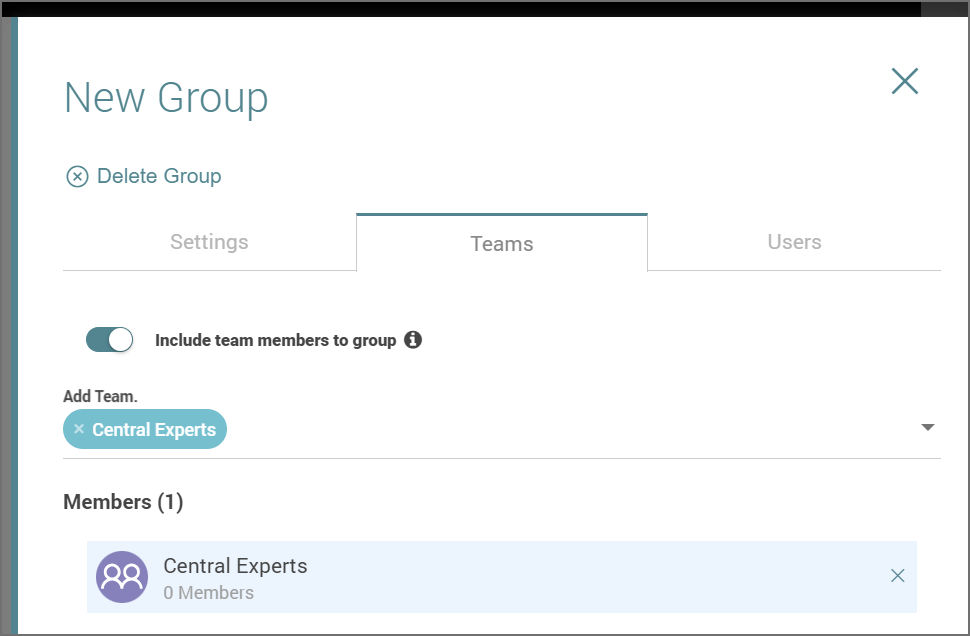The width and height of the screenshot is (970, 636).
Task: Toggle Include team members to group switch
Action: [109, 340]
